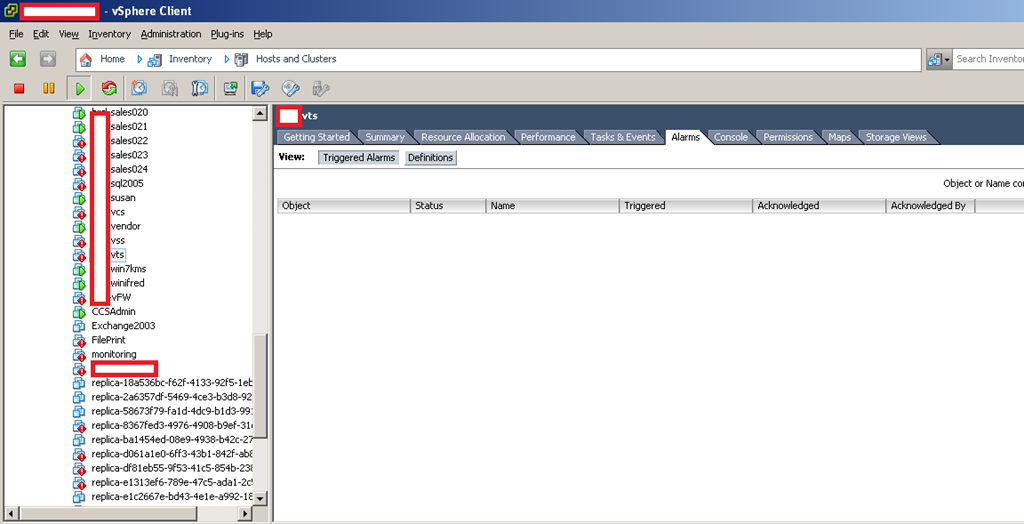Click the inventory tree scroll-up arrow
1024x524 pixels.
[x=260, y=114]
